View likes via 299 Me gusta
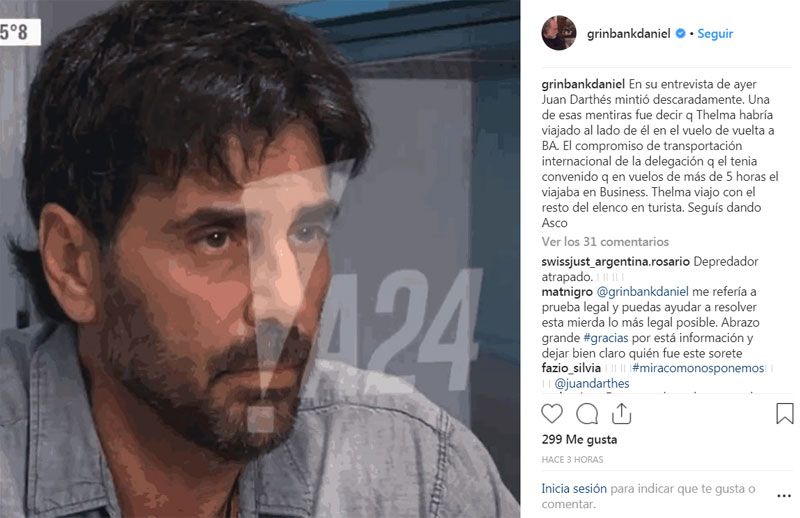 click(579, 439)
